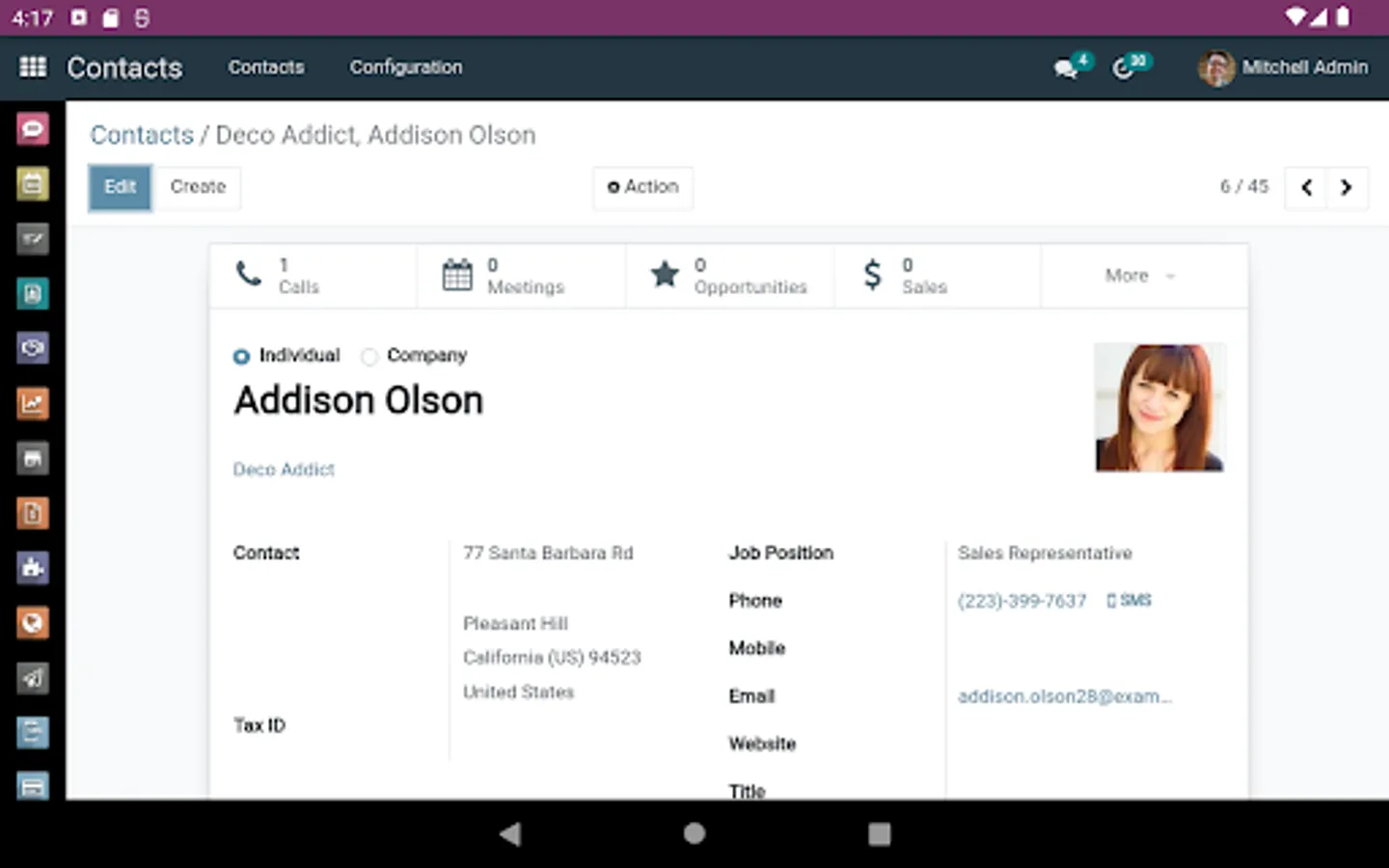1389x868 pixels.
Task: Open the orange Invoicing document app
Action: click(33, 513)
